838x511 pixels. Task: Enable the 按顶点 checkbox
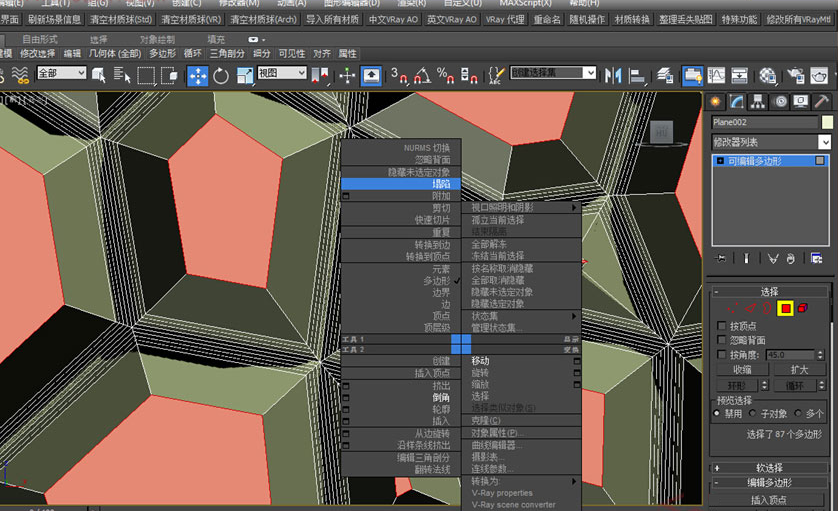[721, 326]
